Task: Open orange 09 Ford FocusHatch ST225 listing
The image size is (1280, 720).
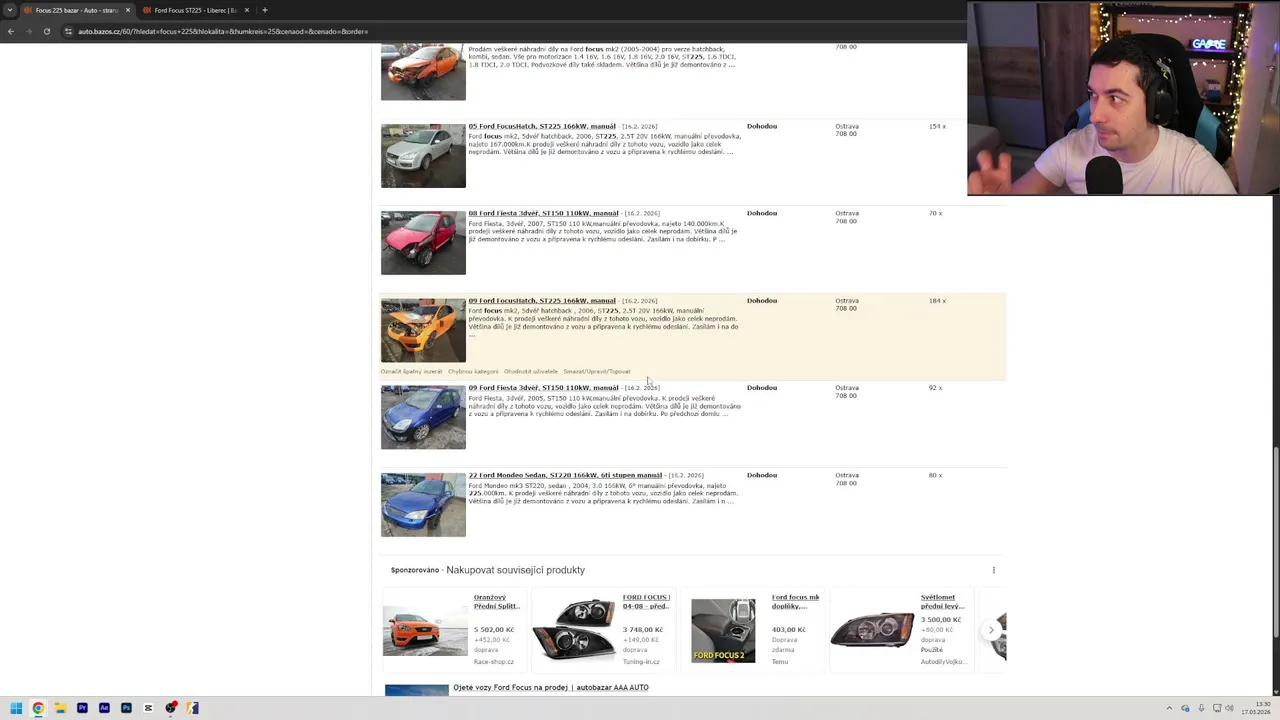Action: (x=542, y=301)
